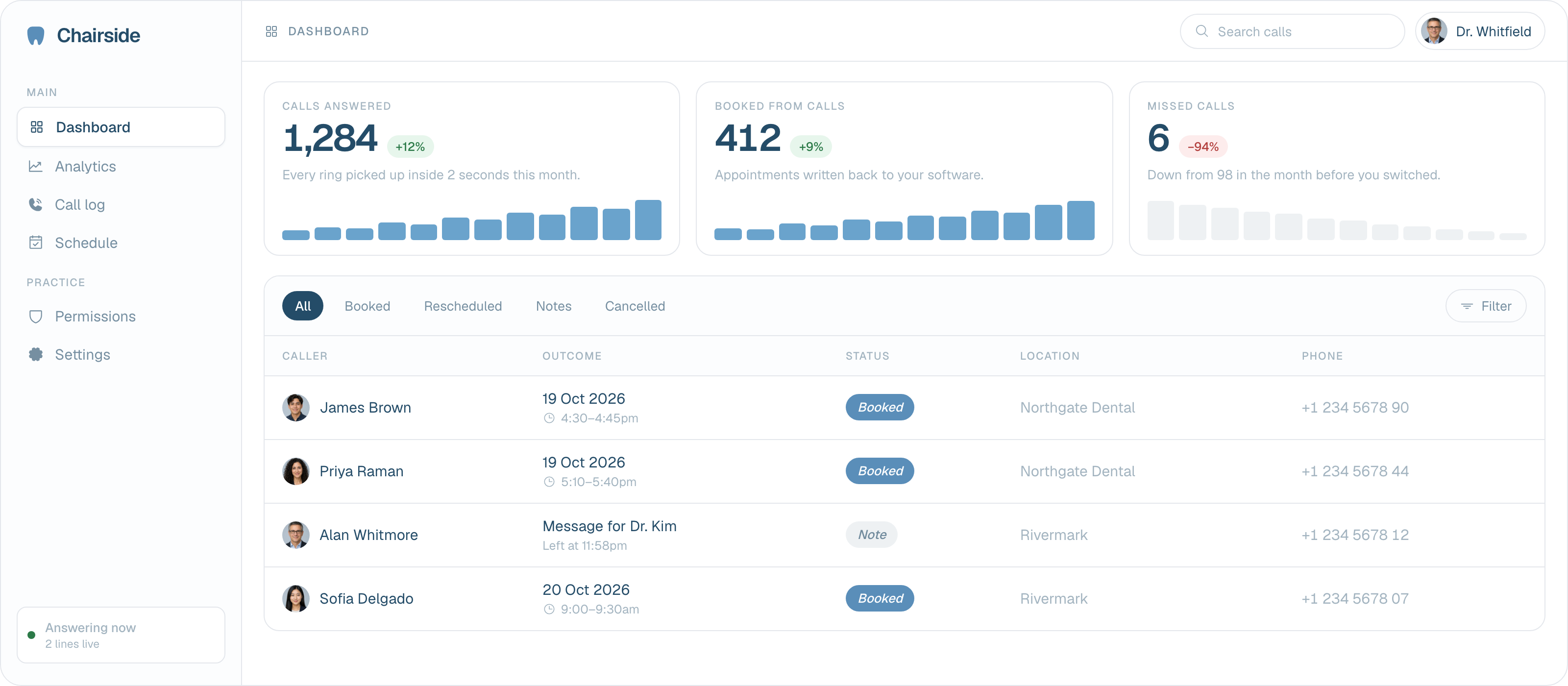Screen dimensions: 1568x686
Task: Click Alan Whitmore's avatar
Action: 296,535
